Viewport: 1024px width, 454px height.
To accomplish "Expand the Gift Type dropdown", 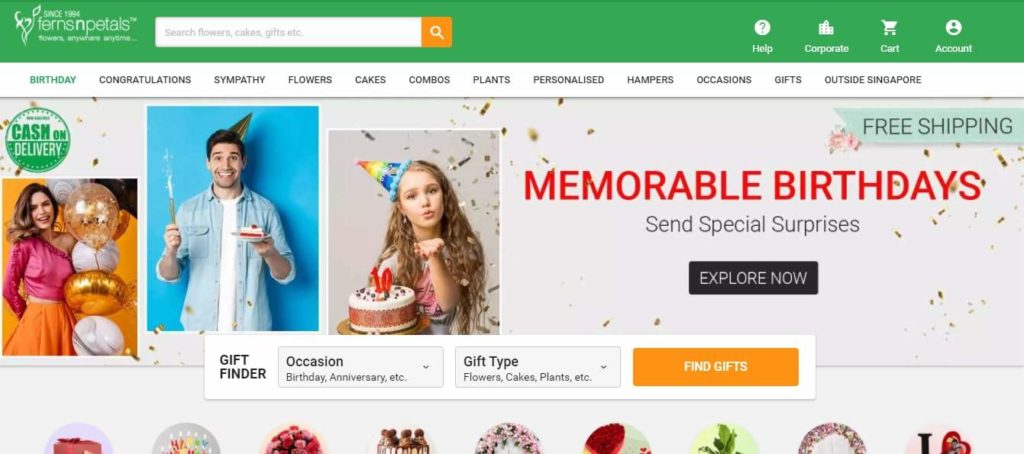I will click(537, 367).
